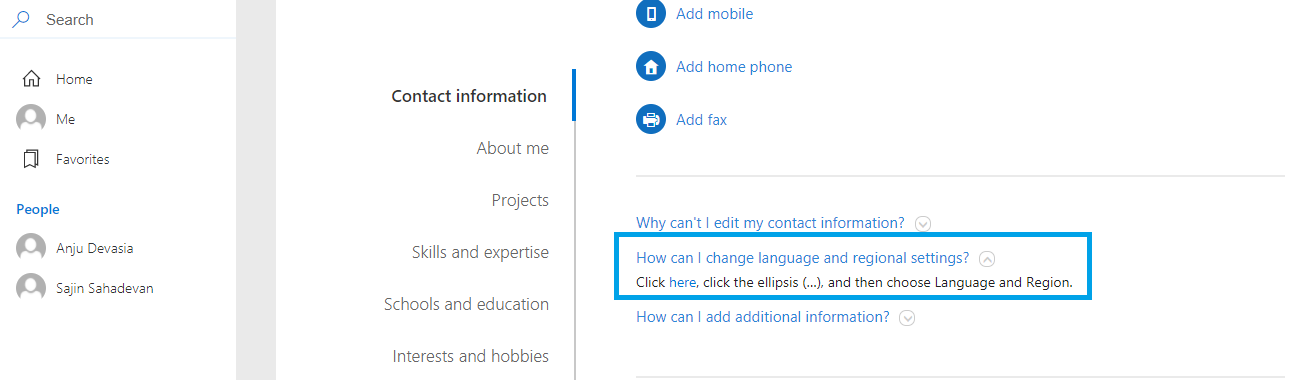Expand the contact information edit question chevron

pos(923,224)
